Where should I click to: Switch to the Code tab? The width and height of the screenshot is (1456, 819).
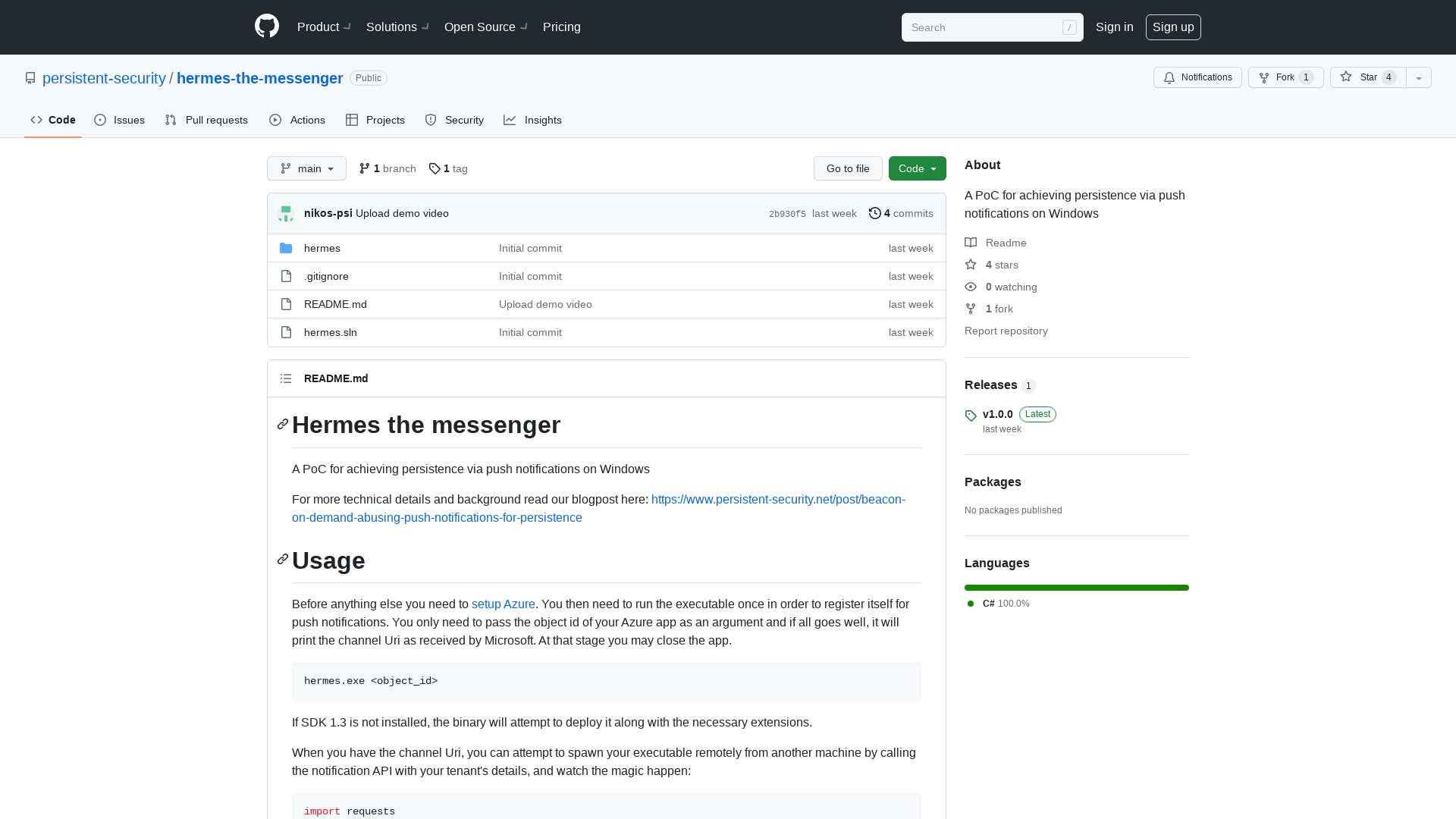[53, 120]
